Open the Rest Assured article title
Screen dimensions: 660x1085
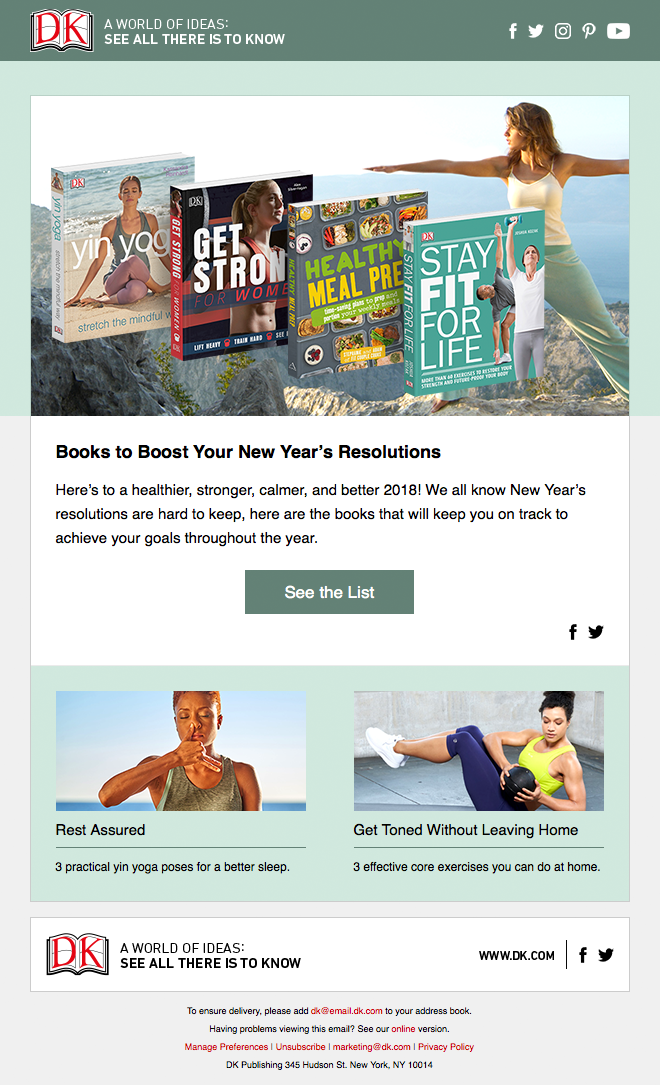pyautogui.click(x=100, y=830)
